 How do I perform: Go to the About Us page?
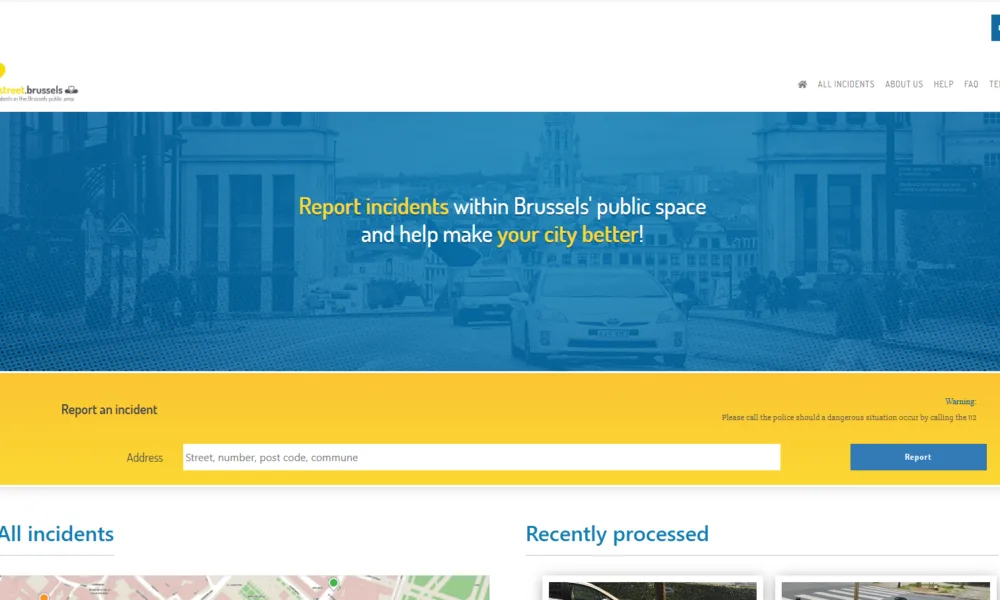pos(904,85)
